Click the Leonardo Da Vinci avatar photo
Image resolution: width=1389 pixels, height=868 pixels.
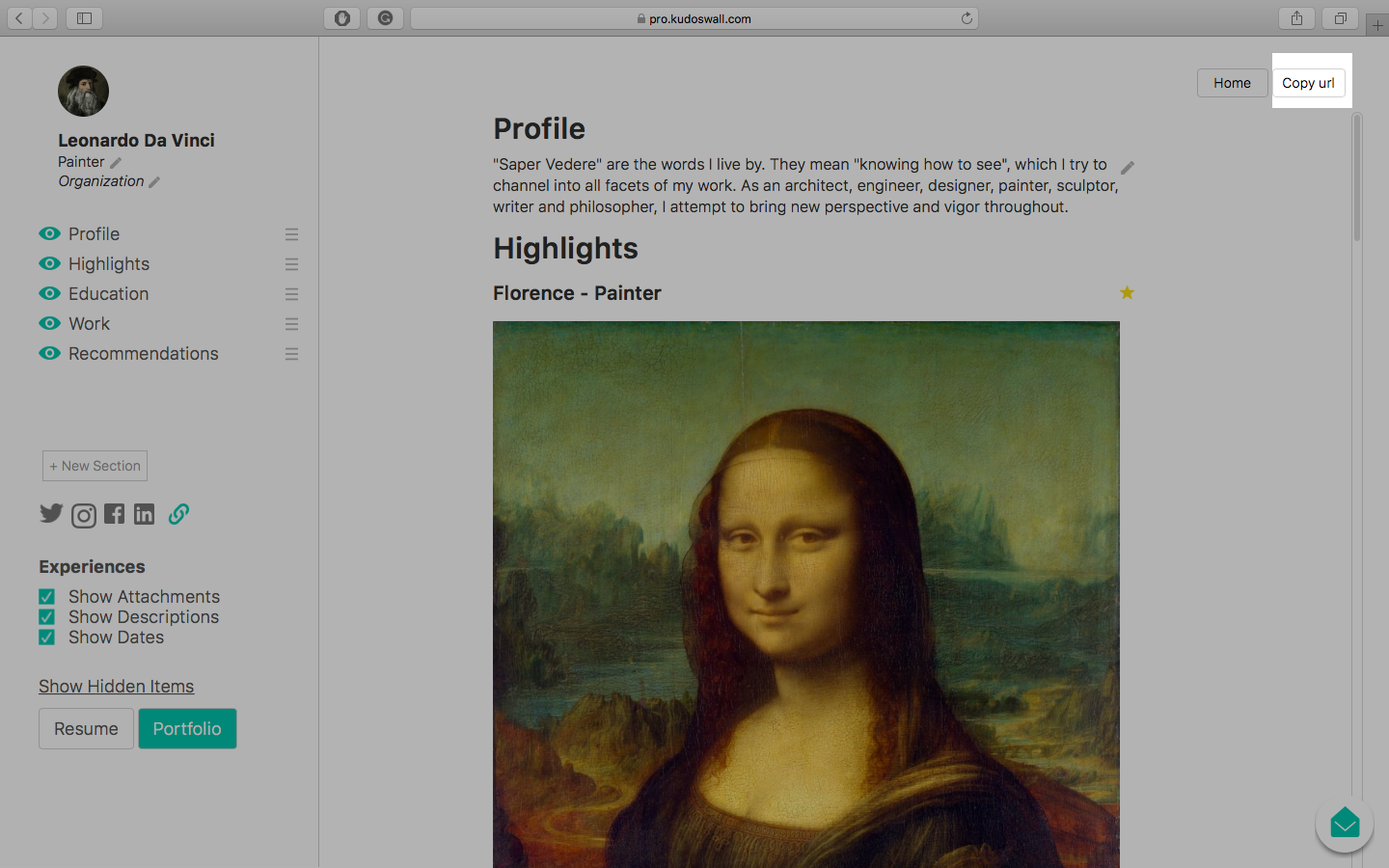pyautogui.click(x=83, y=92)
